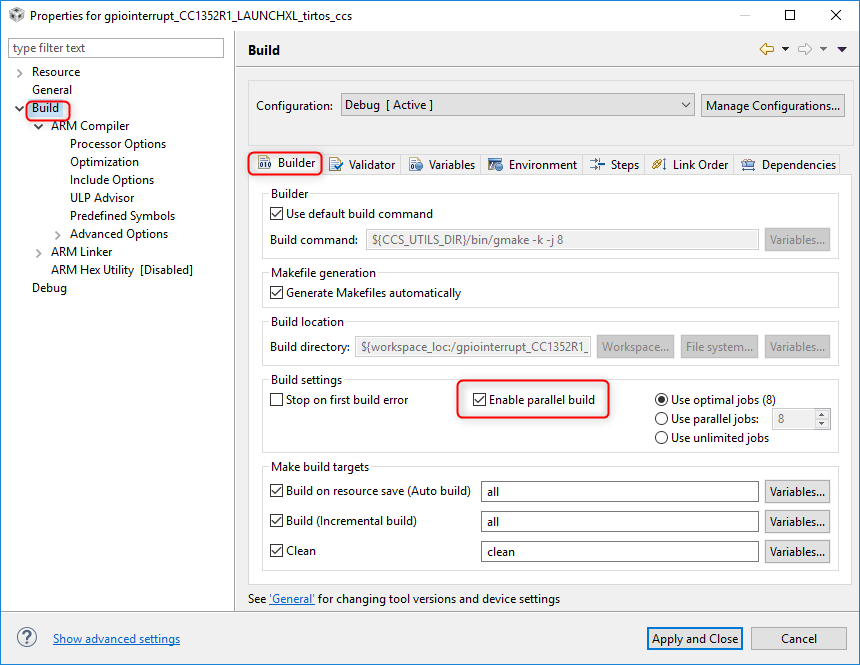The height and width of the screenshot is (665, 860).
Task: Click the Auto build target field
Action: 620,491
